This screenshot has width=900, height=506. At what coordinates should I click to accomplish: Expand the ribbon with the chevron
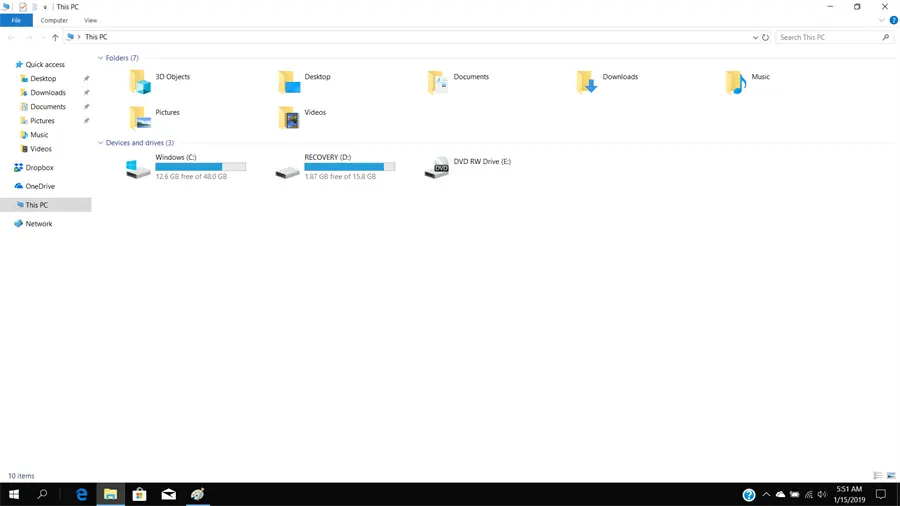882,20
